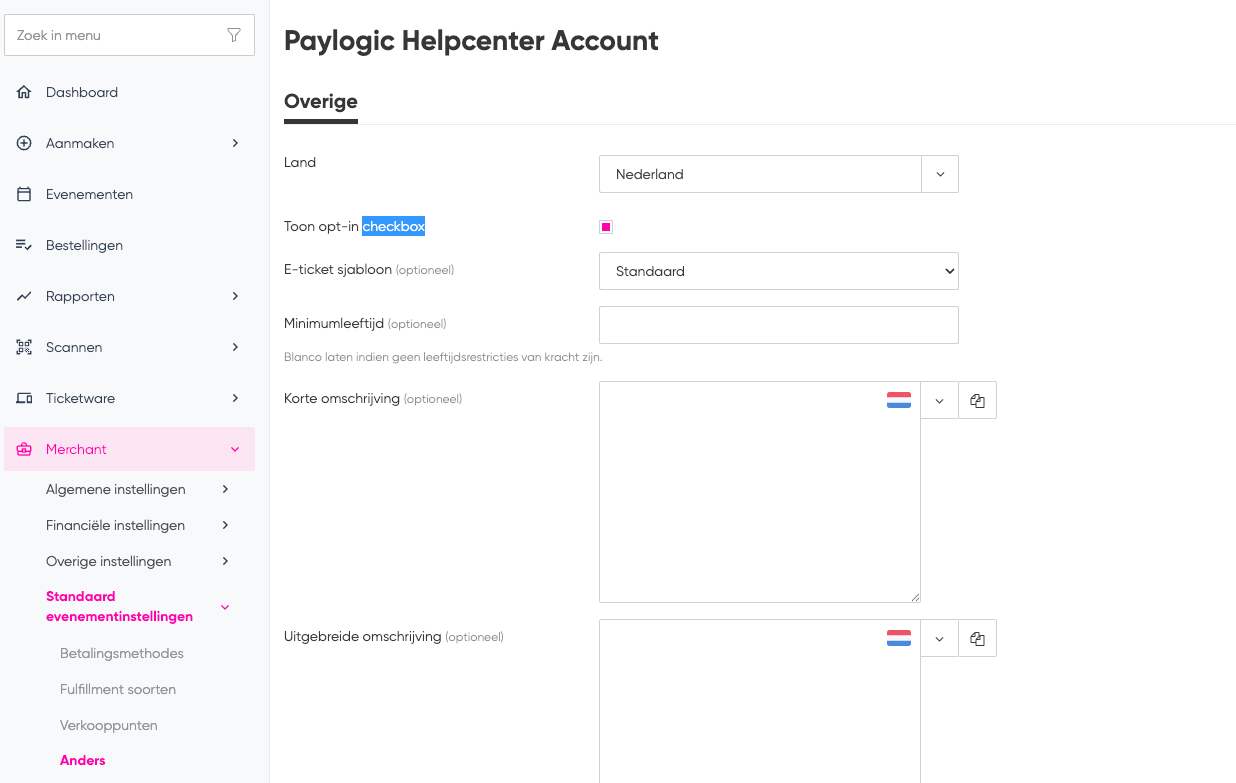
Task: Click the Bestellingen list icon
Action: 24,245
